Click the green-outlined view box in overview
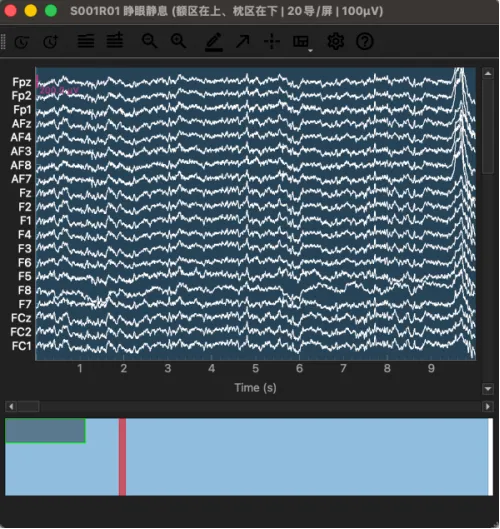This screenshot has width=500, height=529. (x=45, y=430)
